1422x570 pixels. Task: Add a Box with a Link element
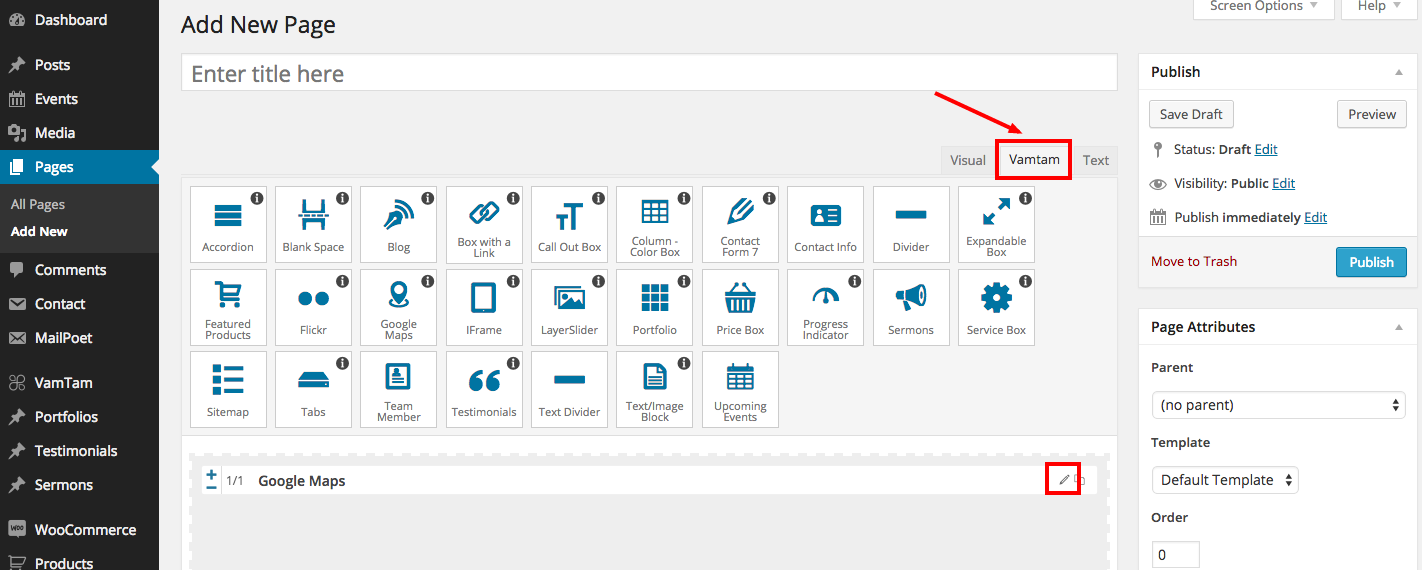click(484, 224)
